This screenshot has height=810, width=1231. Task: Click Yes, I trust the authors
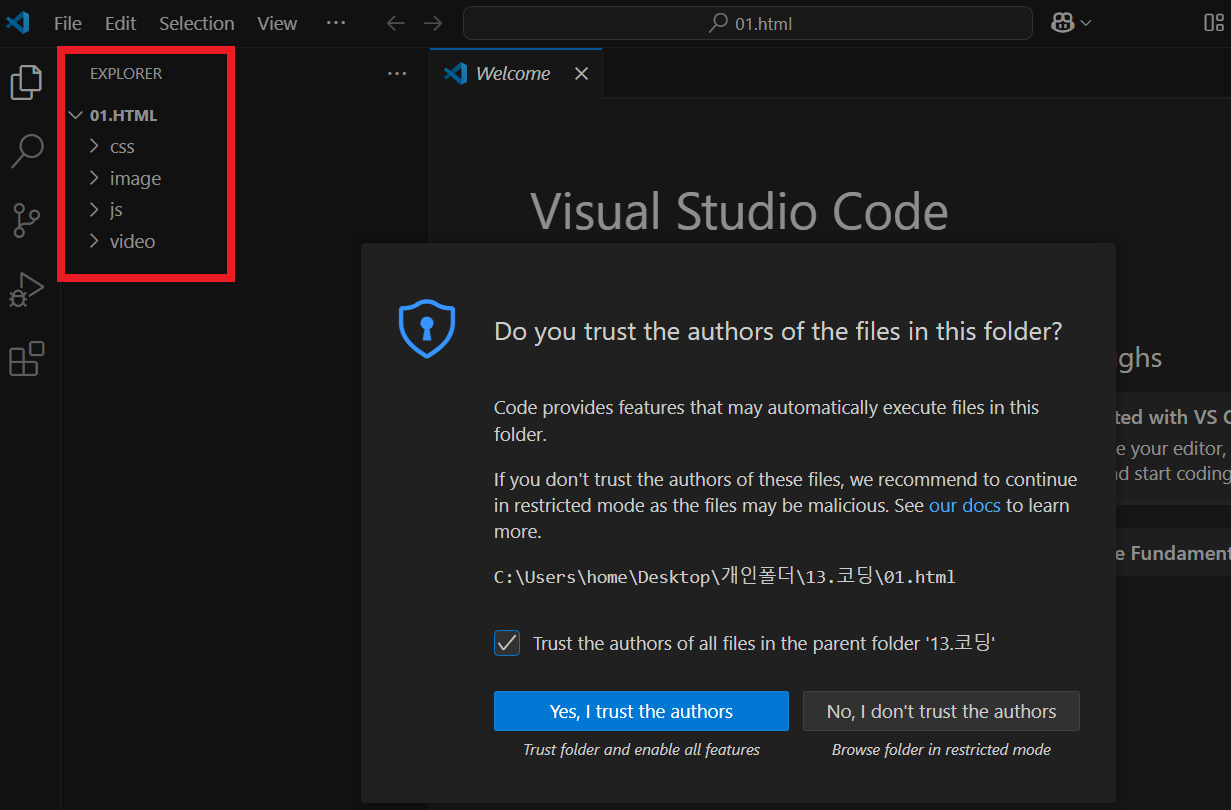click(641, 711)
